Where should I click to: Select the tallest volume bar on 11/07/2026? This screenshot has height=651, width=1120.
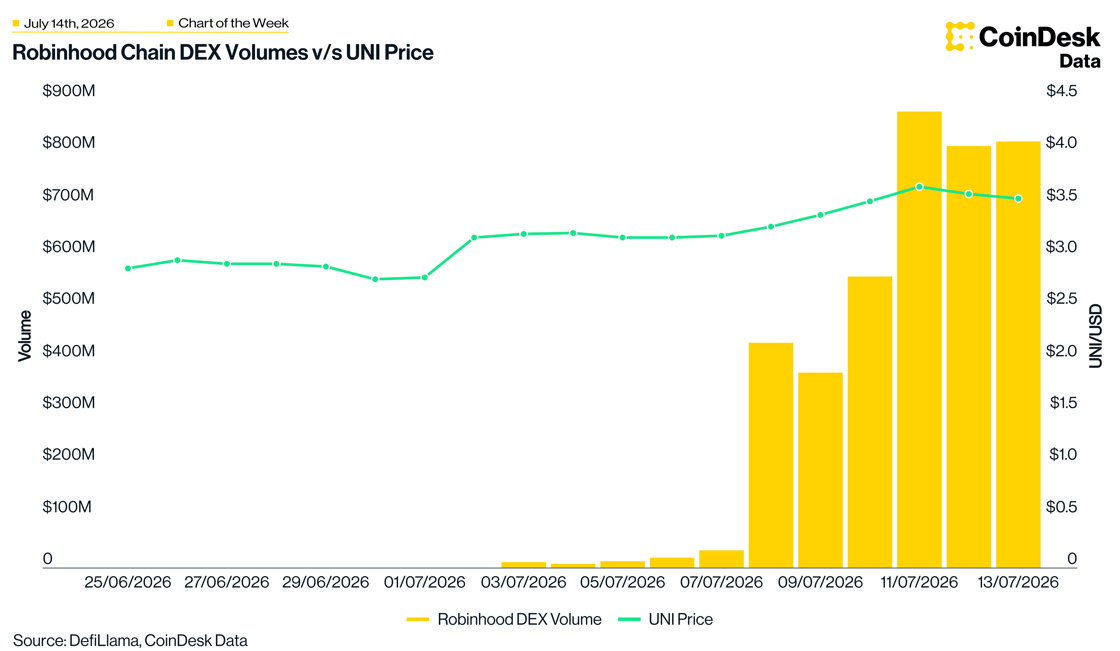pyautogui.click(x=919, y=339)
